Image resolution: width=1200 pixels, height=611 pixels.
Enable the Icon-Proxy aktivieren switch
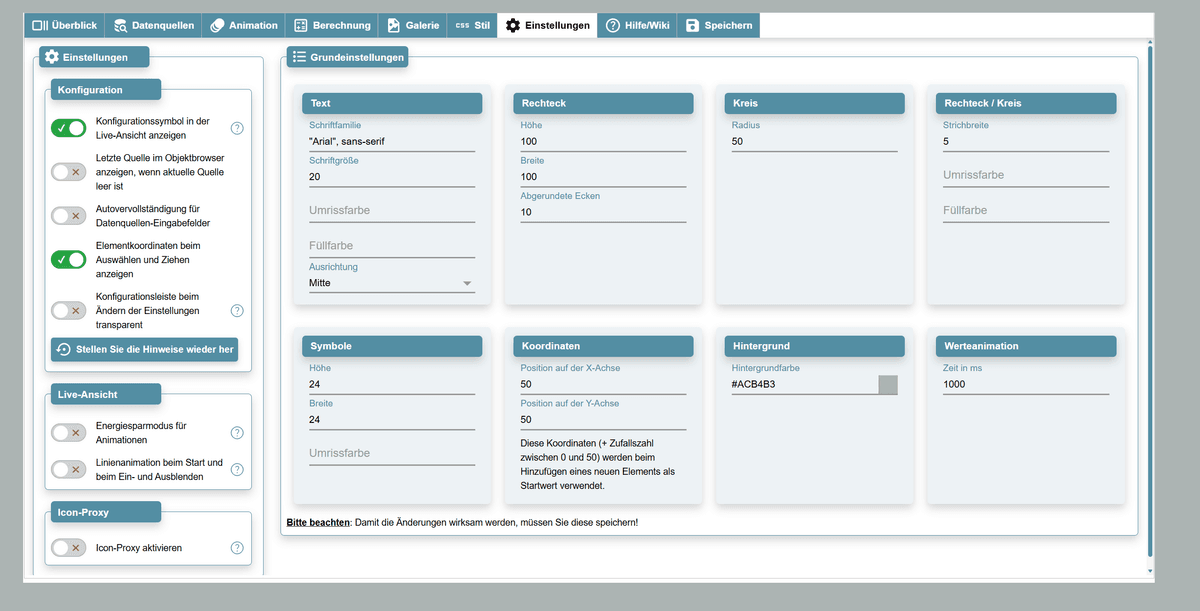[x=69, y=548]
